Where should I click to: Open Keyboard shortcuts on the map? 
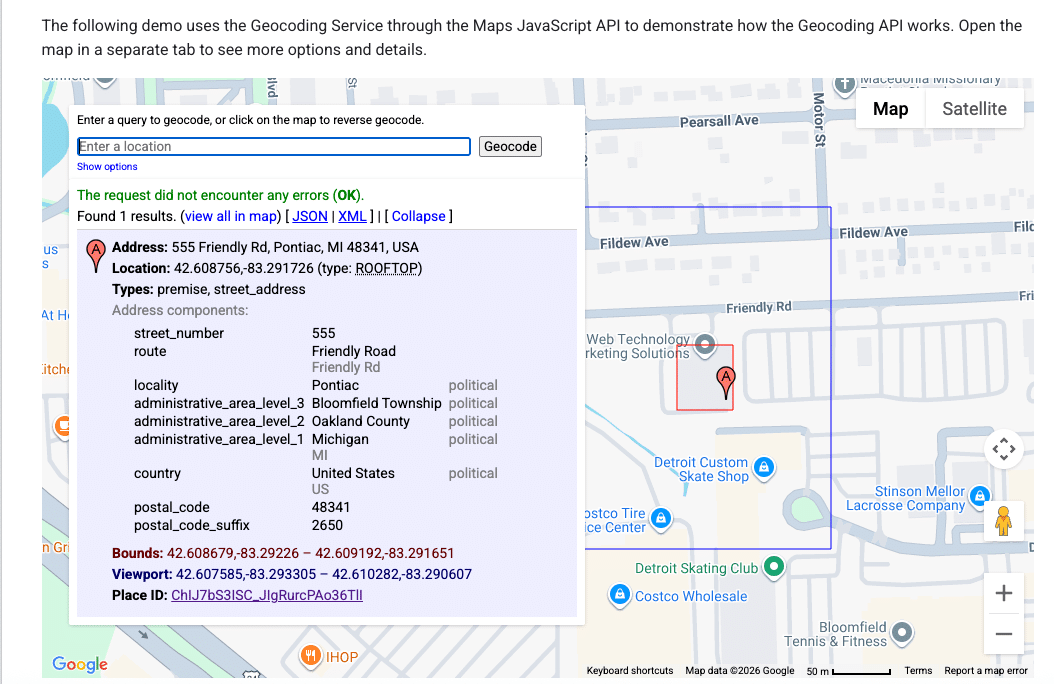(630, 671)
